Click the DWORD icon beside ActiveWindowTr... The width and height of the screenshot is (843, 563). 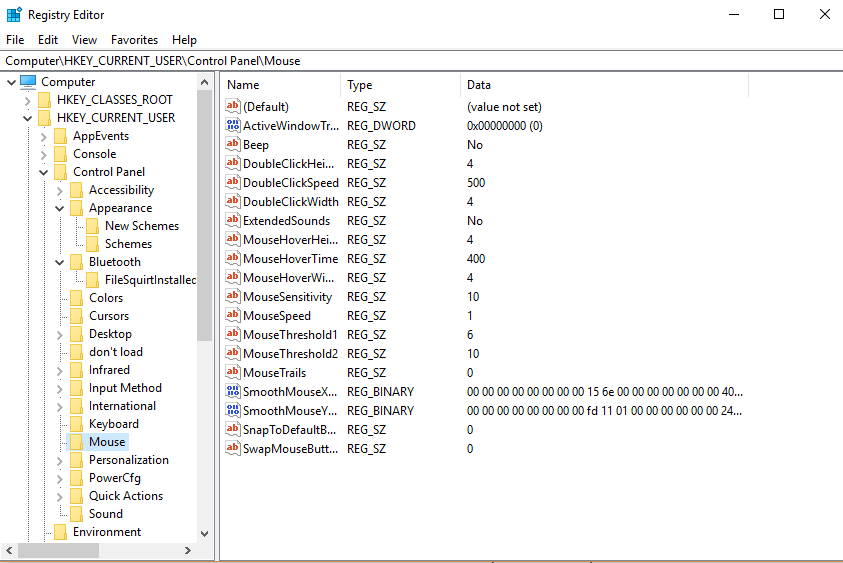tap(233, 125)
